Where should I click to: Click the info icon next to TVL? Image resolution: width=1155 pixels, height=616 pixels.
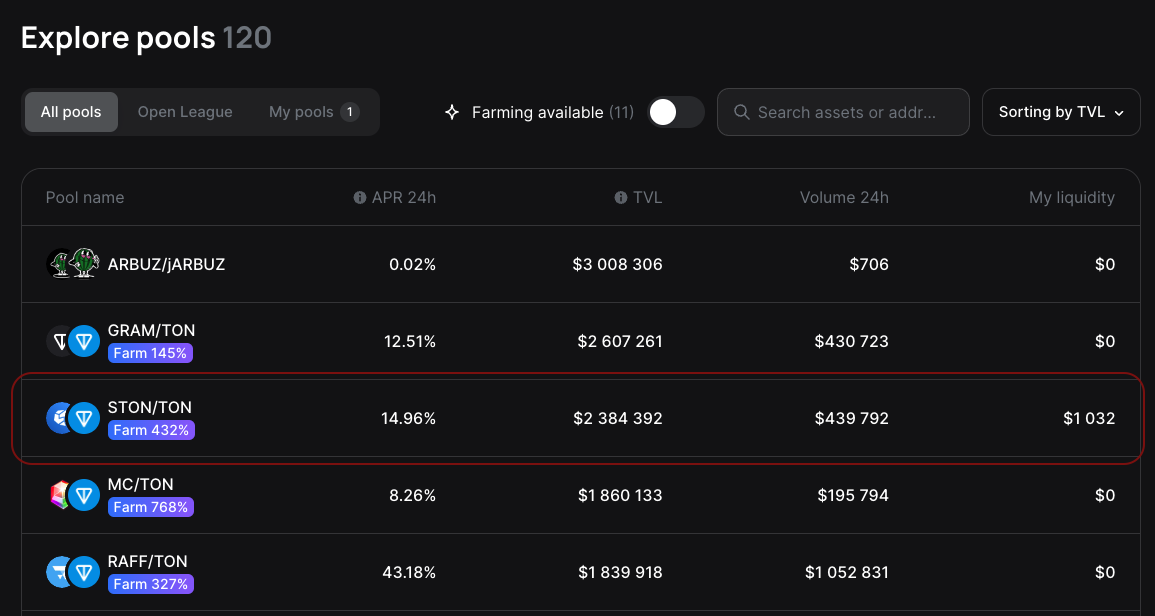(x=621, y=197)
